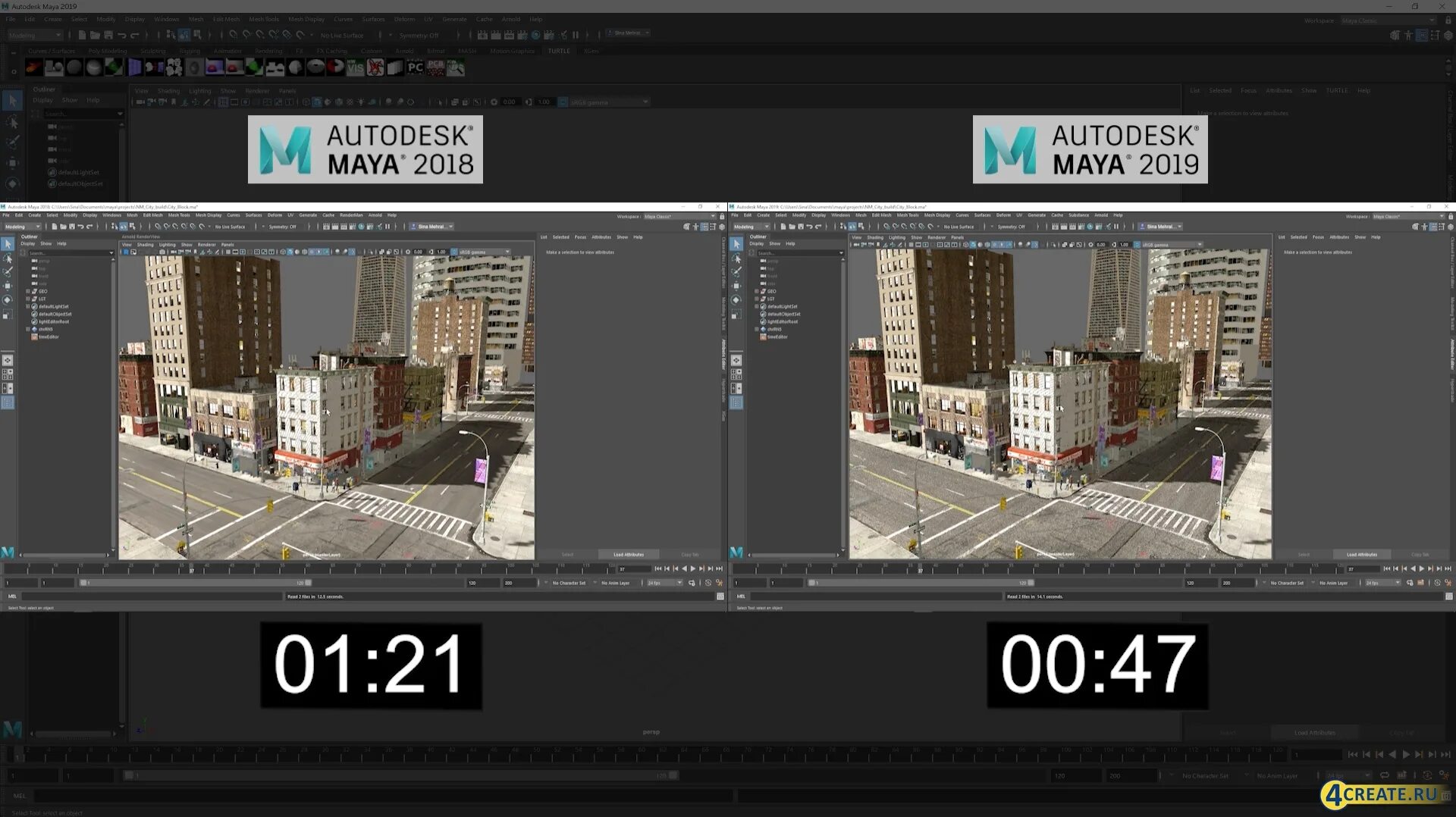Open Animation Preferences icon in Maya 2018 window

718,583
